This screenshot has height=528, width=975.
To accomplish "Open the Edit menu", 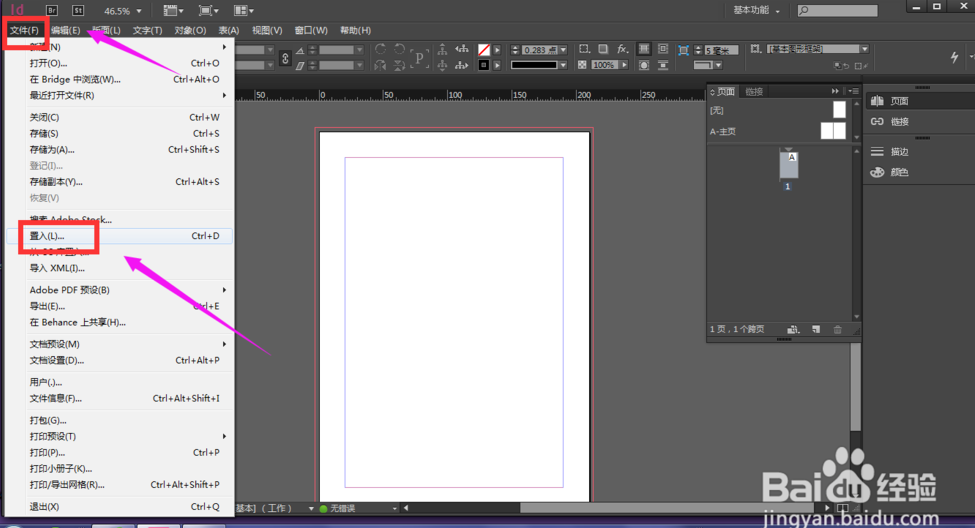I will click(x=66, y=30).
